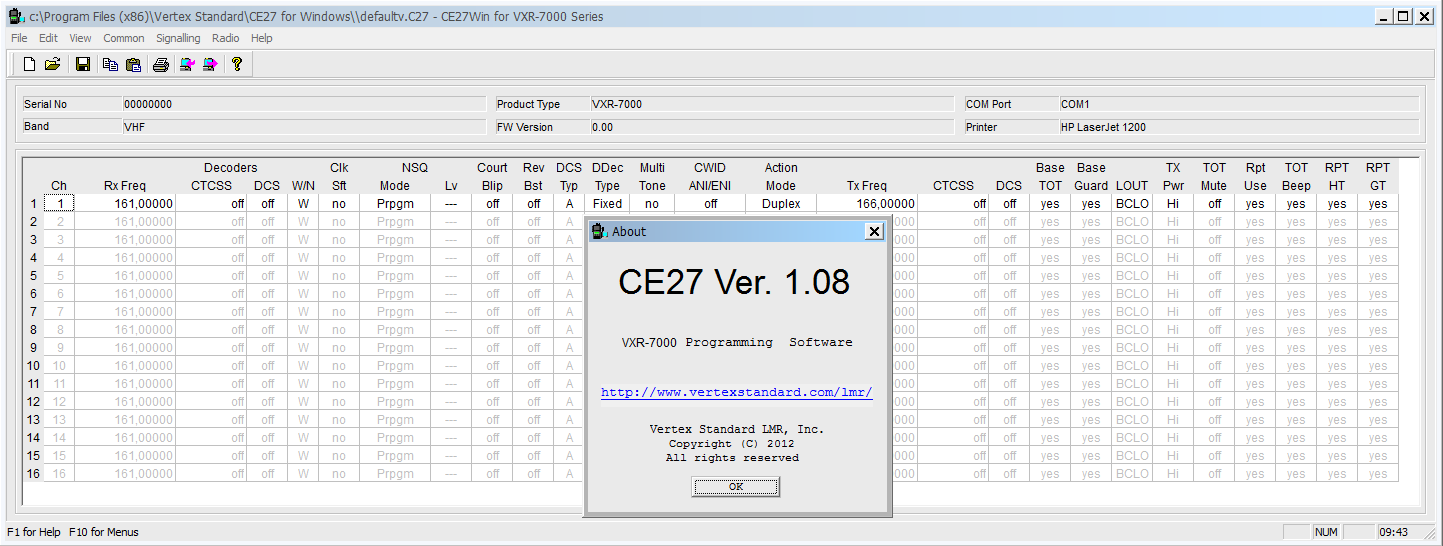Click the application icon in the main title bar
Viewport: 1443px width, 546px height.
pos(15,16)
